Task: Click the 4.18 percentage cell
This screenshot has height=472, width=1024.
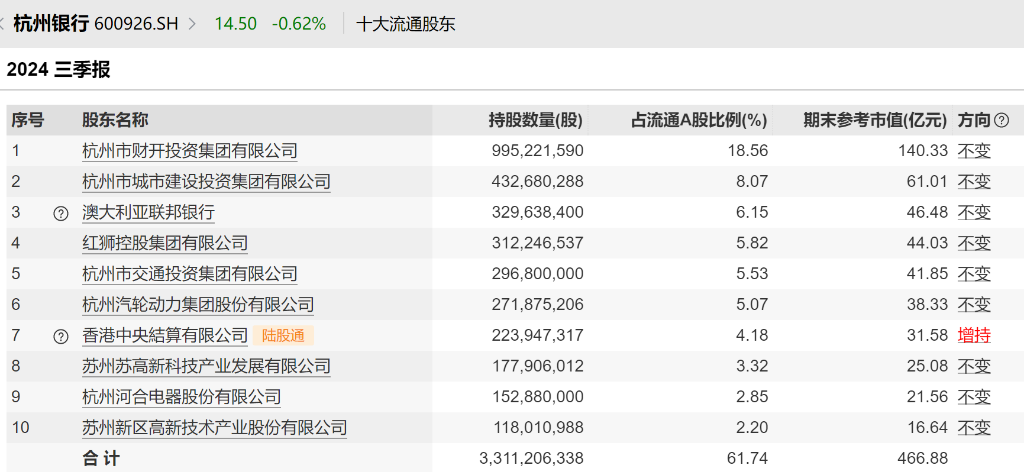Action: 752,336
